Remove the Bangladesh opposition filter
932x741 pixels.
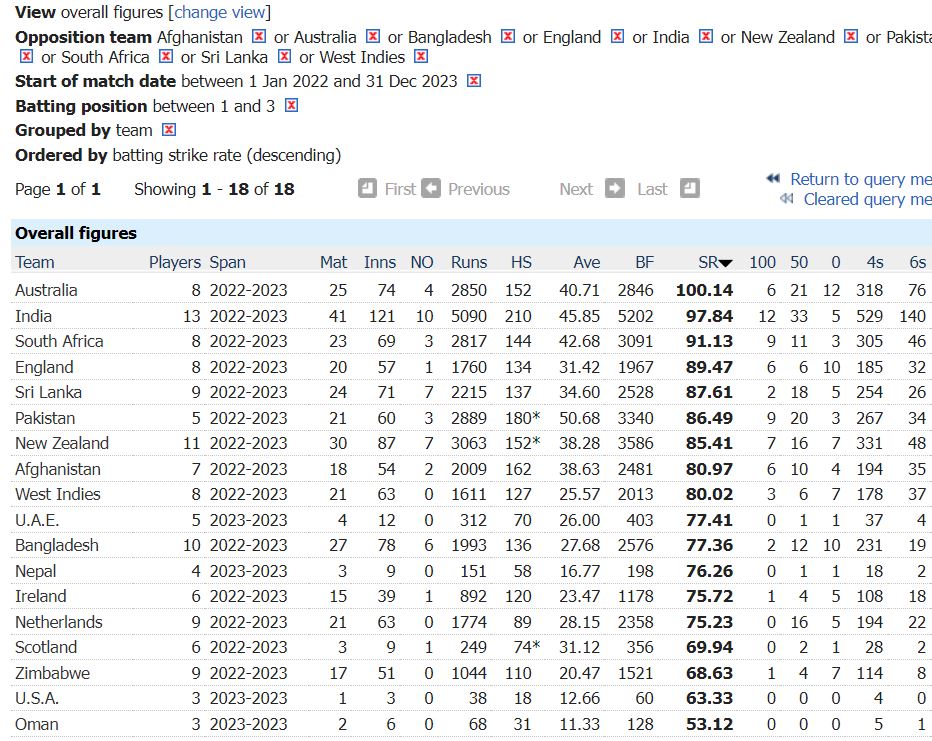[508, 37]
